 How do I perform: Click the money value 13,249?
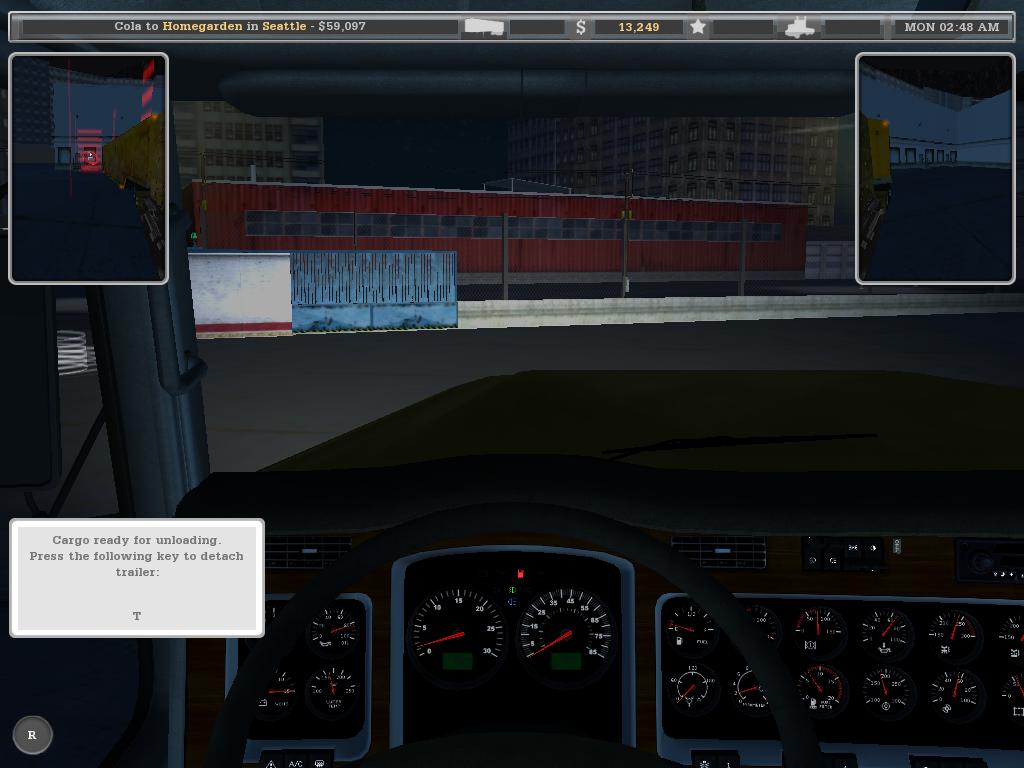coord(639,27)
